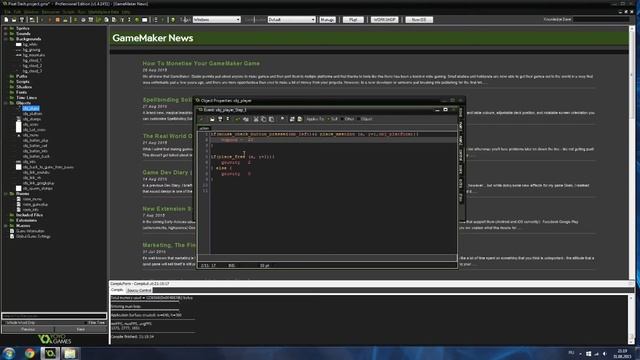This screenshot has width=640, height=360.
Task: Undo last edit in code editor
Action: pos(237,119)
